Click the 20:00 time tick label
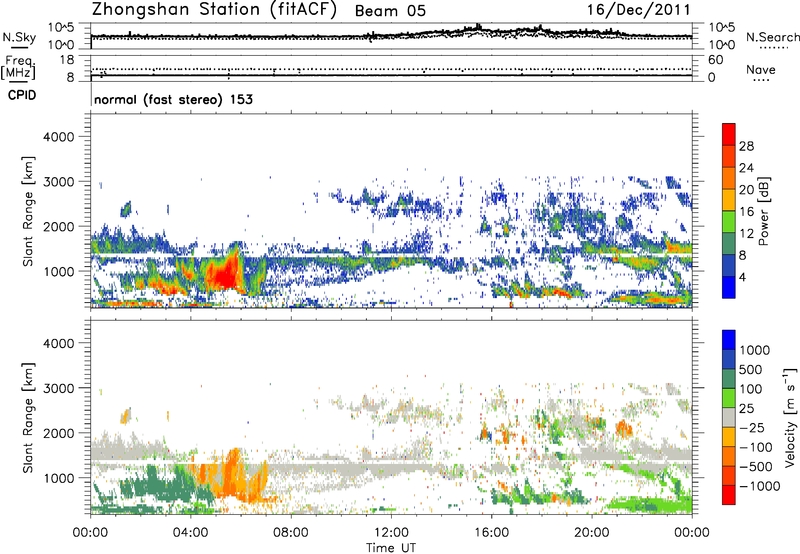The width and height of the screenshot is (800, 554). [591, 533]
